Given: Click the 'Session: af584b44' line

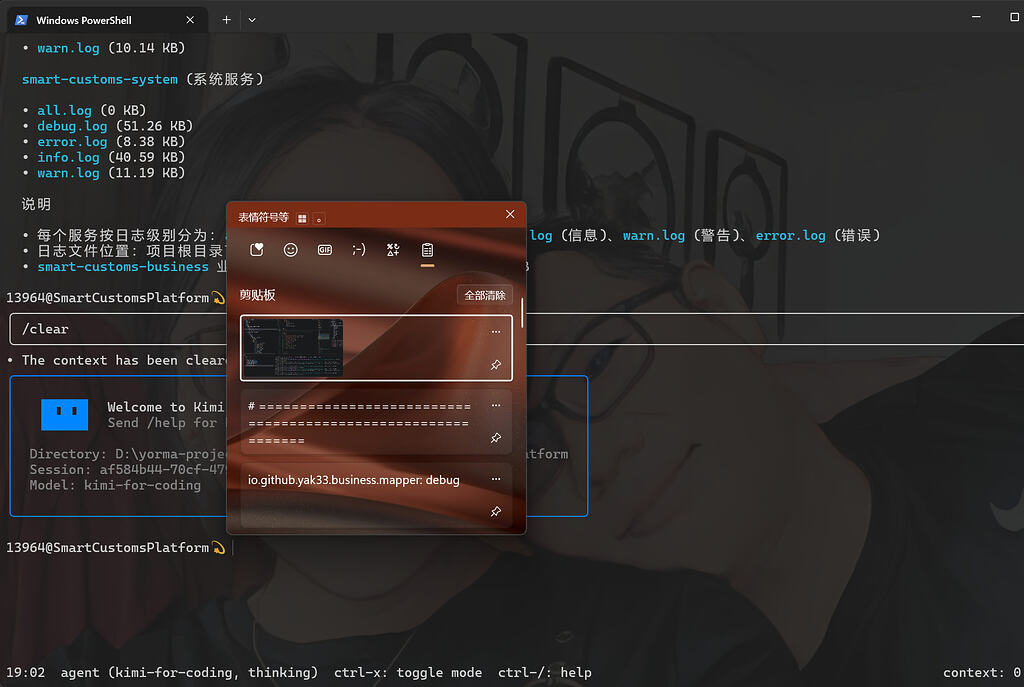Looking at the screenshot, I should [x=128, y=470].
